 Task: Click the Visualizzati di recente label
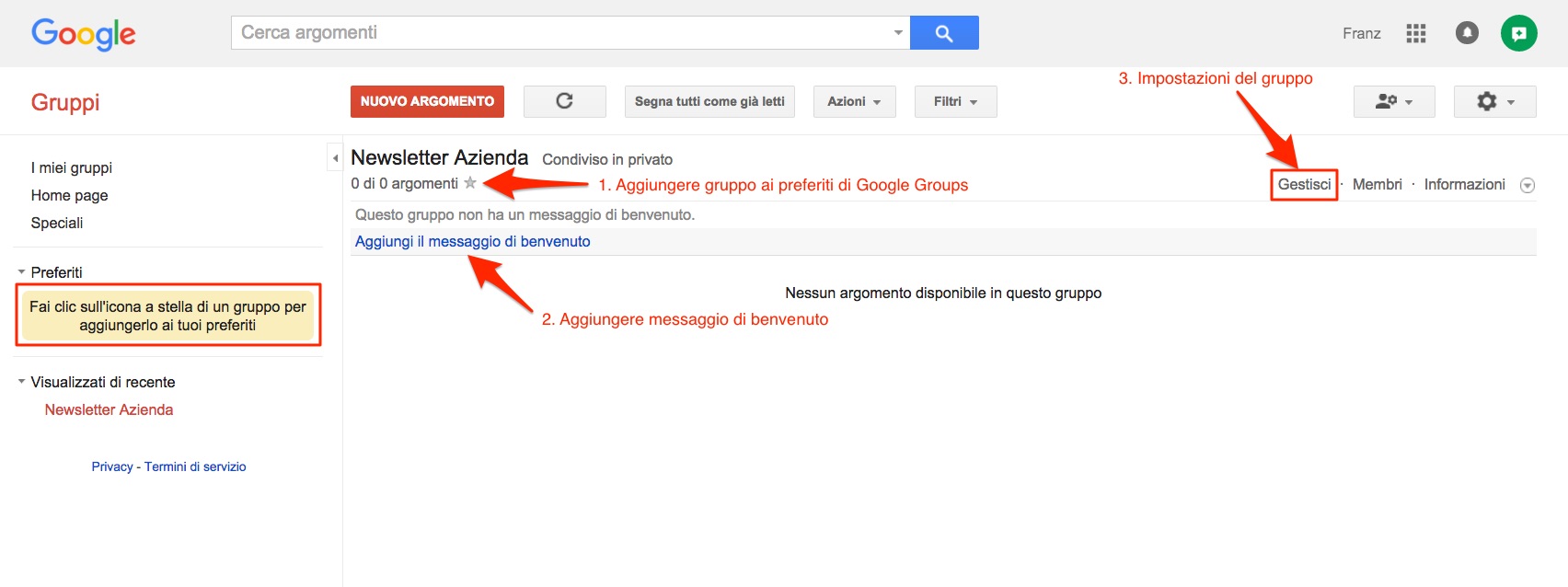point(103,382)
